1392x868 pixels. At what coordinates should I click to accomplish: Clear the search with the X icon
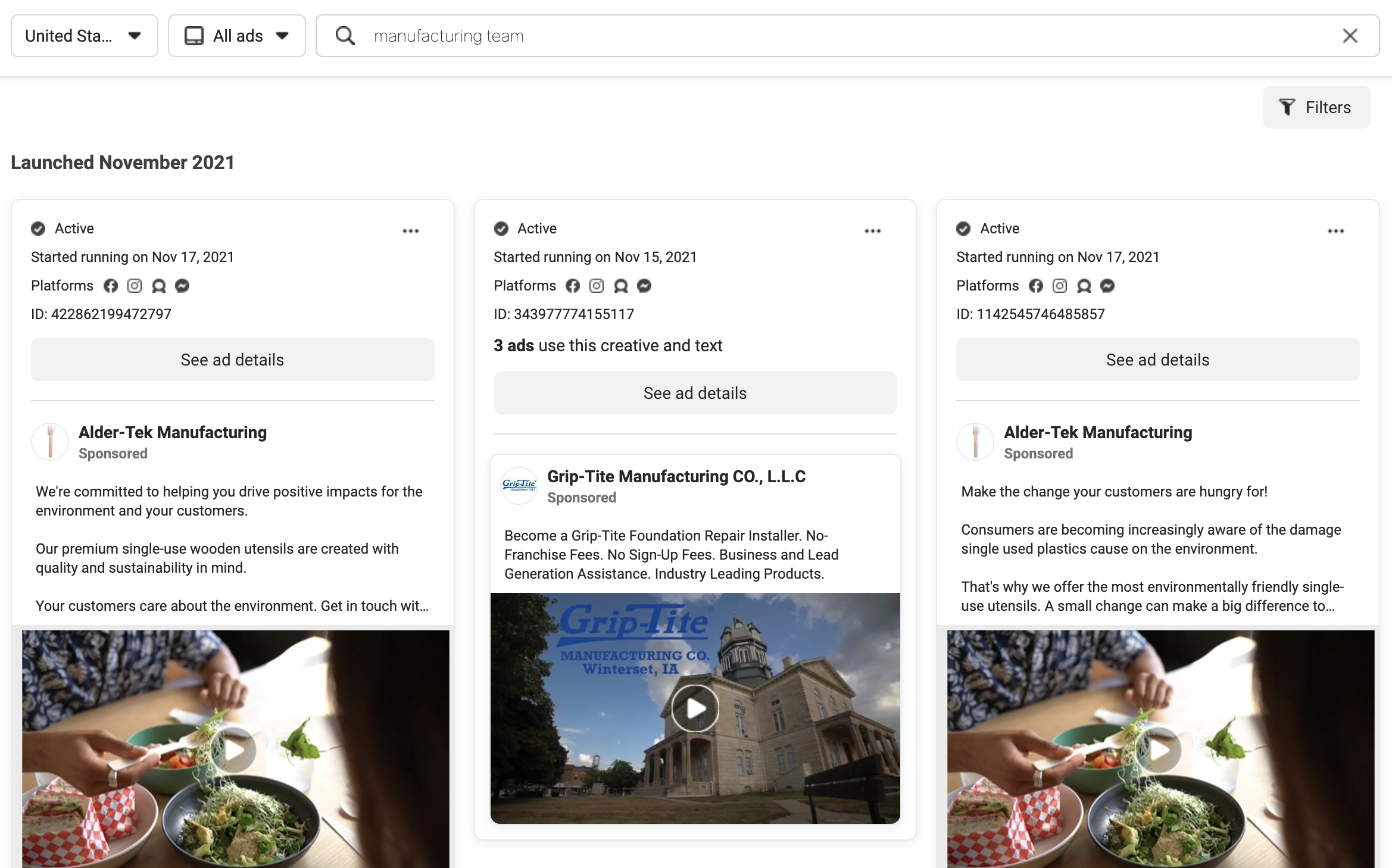(x=1350, y=36)
